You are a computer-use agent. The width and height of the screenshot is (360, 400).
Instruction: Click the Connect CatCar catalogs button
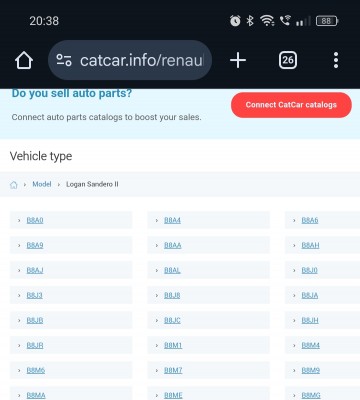point(291,105)
